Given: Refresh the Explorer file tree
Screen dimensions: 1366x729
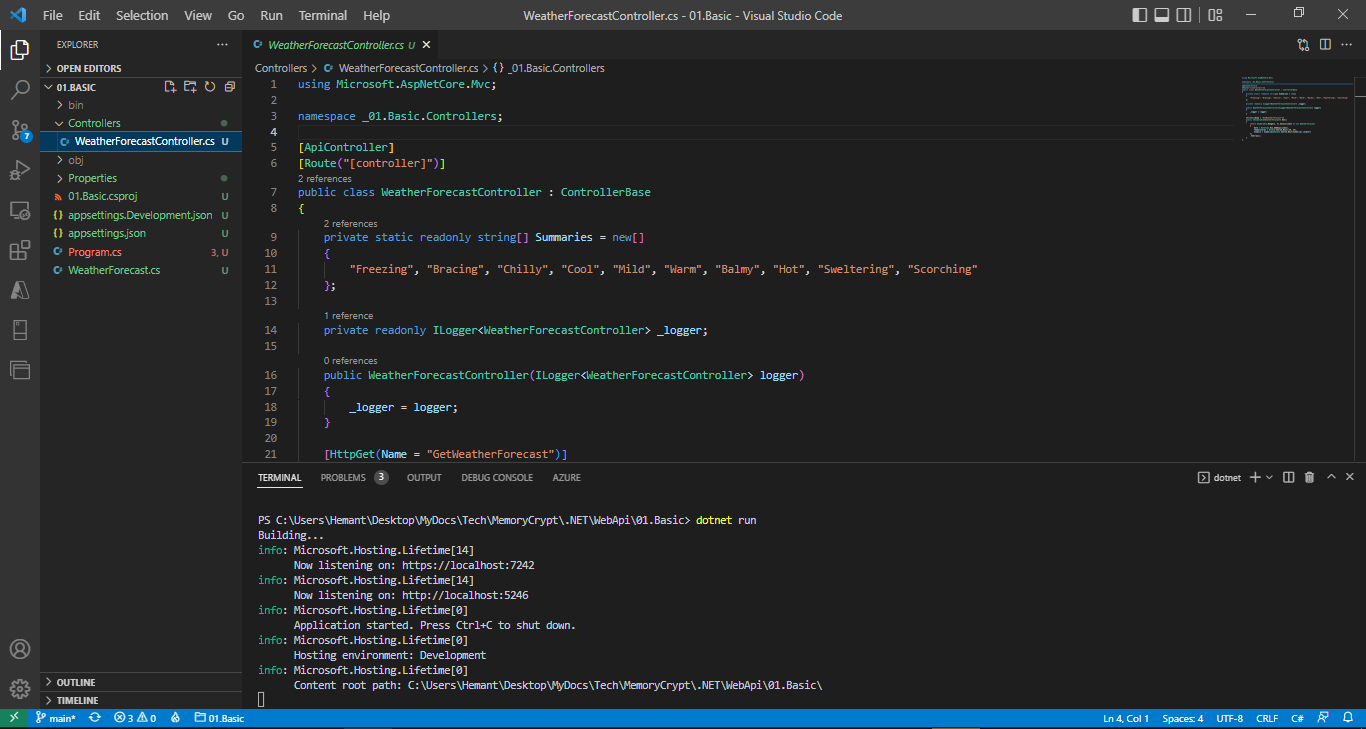Looking at the screenshot, I should click(210, 87).
